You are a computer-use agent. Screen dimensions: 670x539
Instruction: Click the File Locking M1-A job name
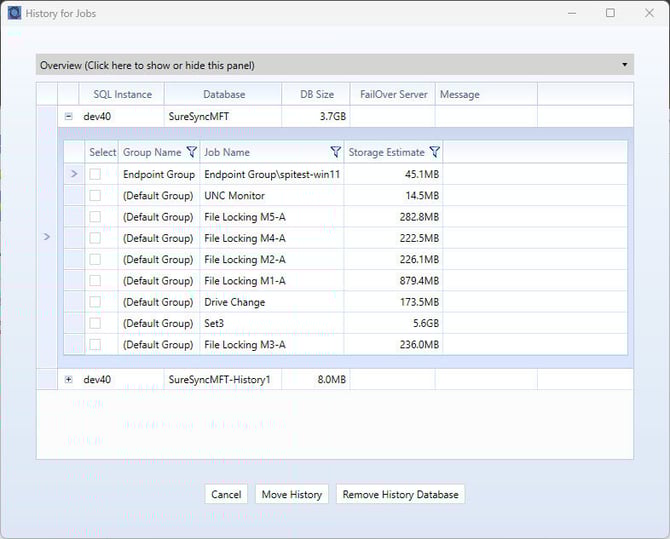pyautogui.click(x=244, y=281)
